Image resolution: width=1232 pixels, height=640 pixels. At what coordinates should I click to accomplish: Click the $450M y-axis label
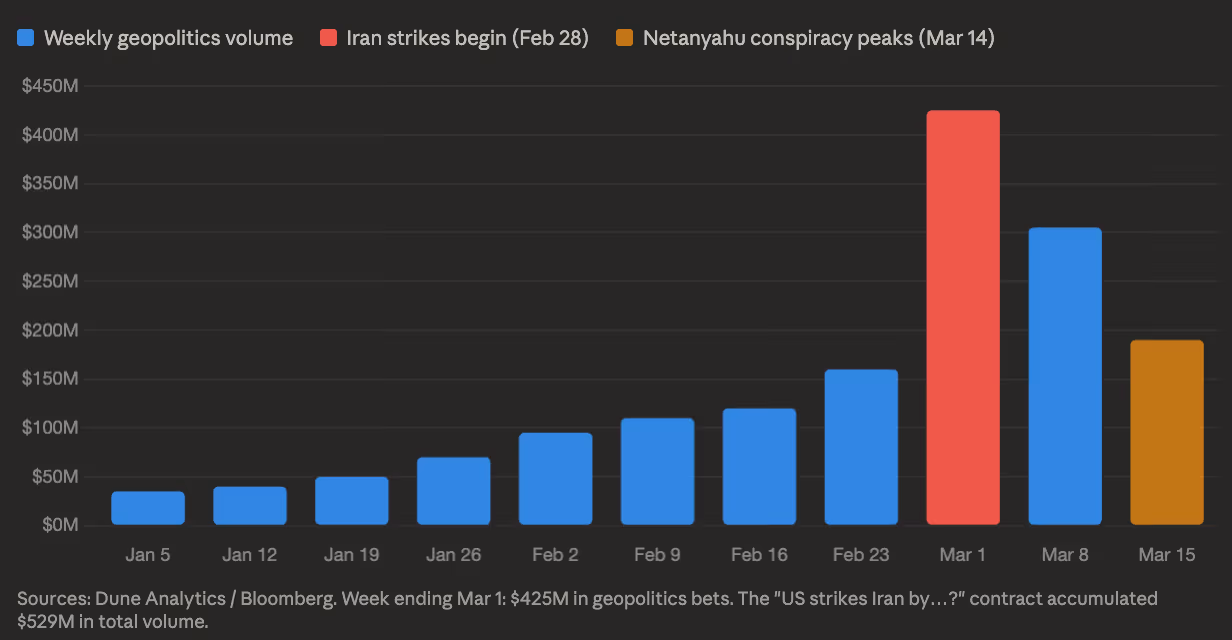[50, 86]
